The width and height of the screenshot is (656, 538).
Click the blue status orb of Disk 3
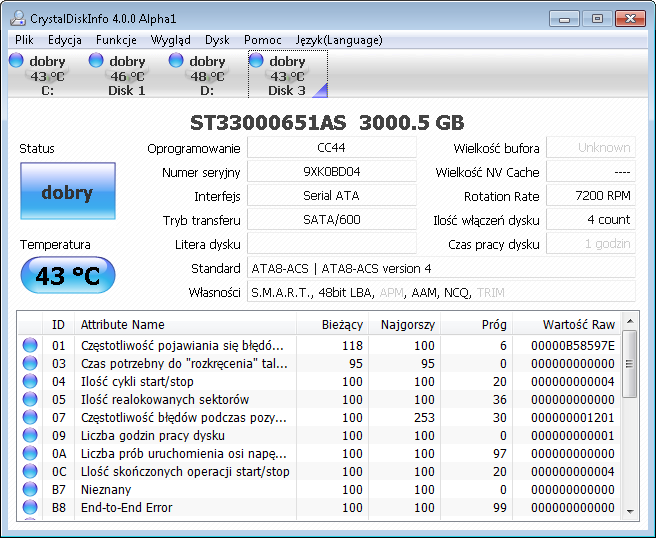click(256, 60)
